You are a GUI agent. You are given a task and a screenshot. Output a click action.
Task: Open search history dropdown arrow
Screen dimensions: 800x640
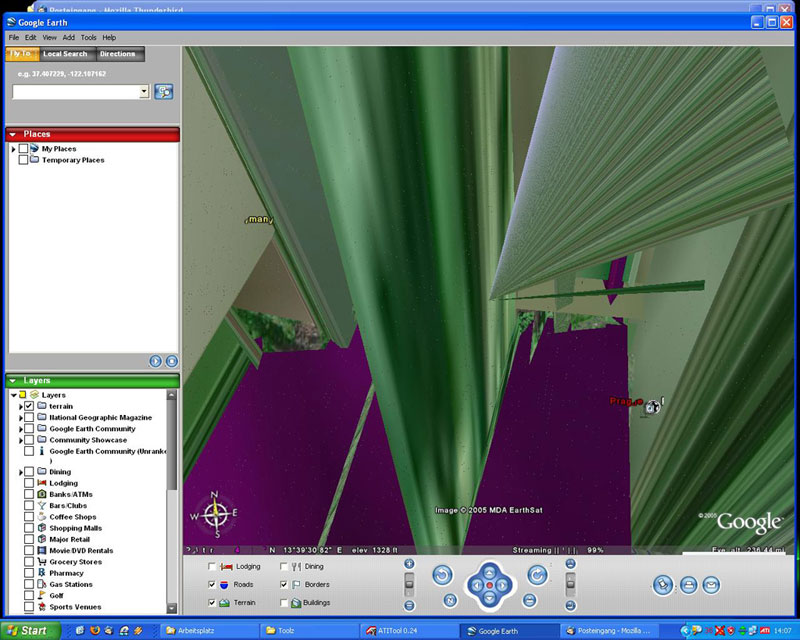click(x=144, y=92)
